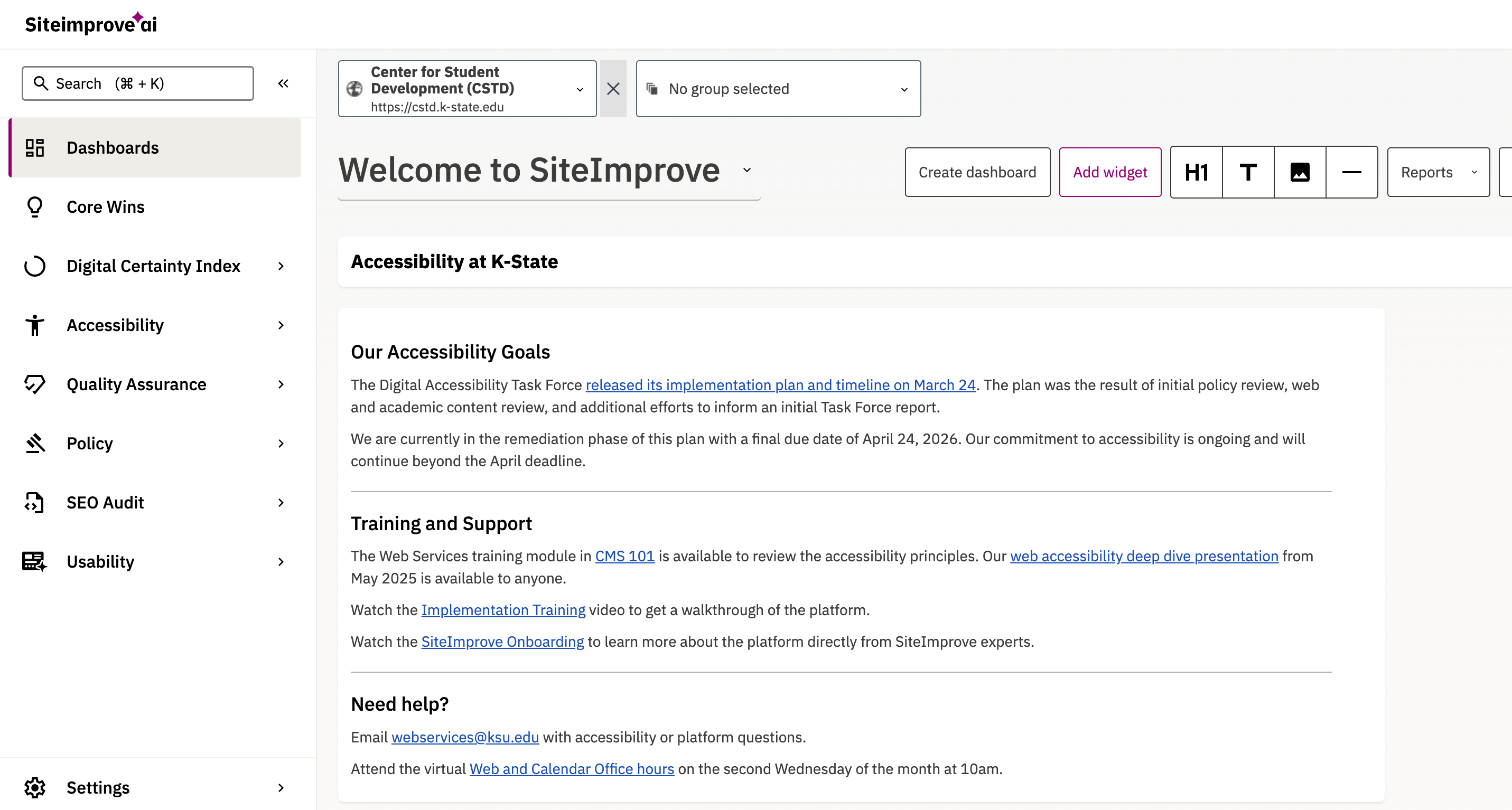The height and width of the screenshot is (810, 1512).
Task: Open Digital Certainty Index via its circular icon
Action: [x=35, y=266]
